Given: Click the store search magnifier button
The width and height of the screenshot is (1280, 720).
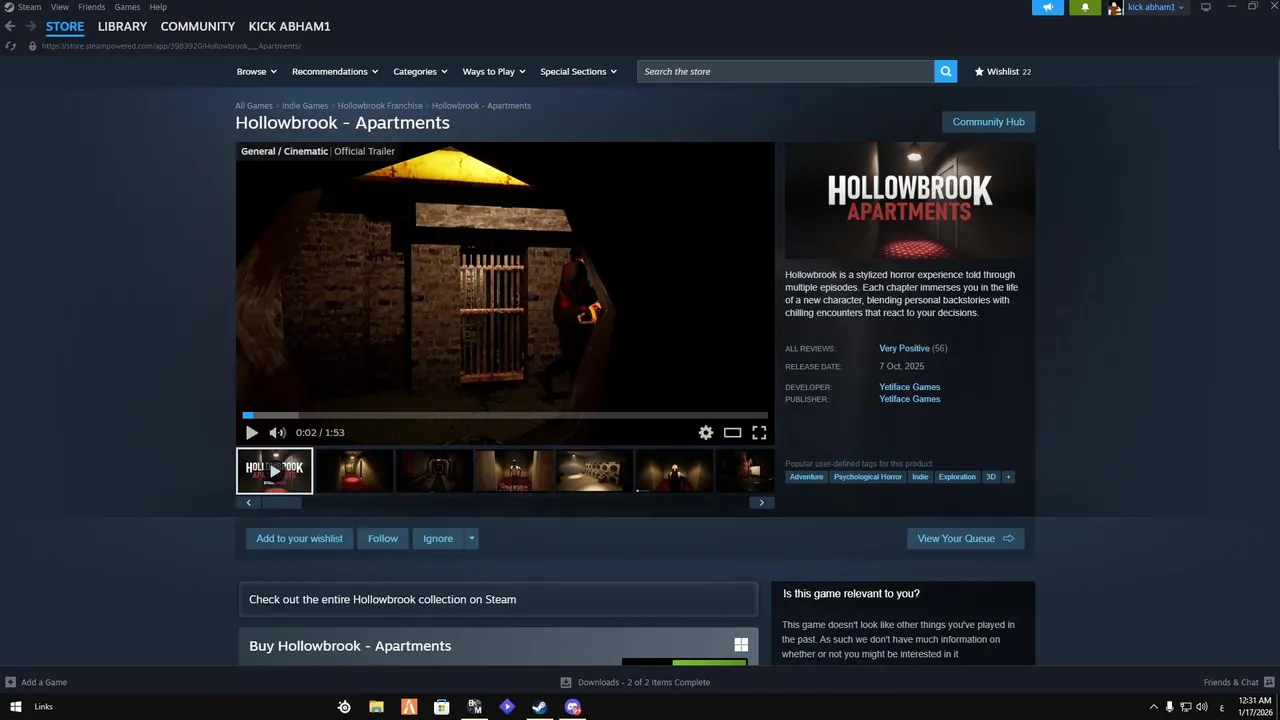Looking at the screenshot, I should 946,71.
